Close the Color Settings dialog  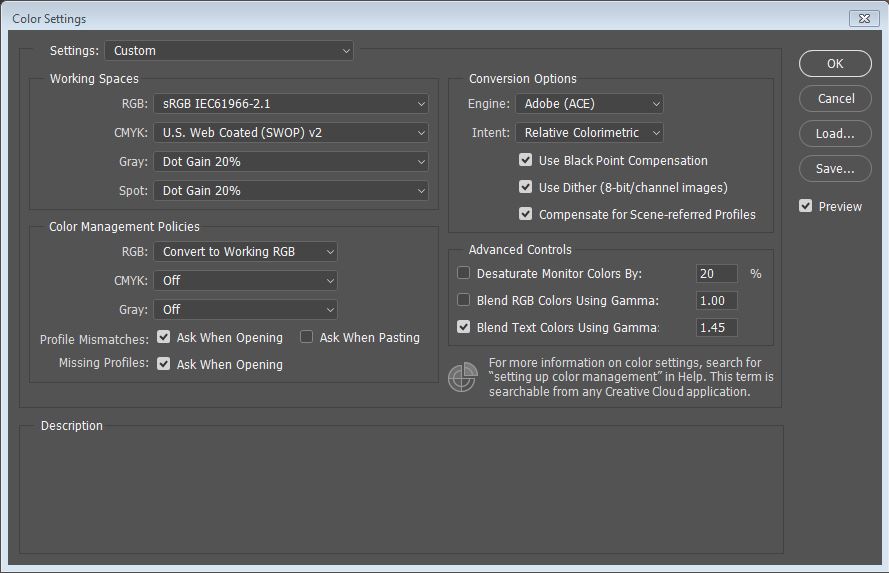click(863, 18)
